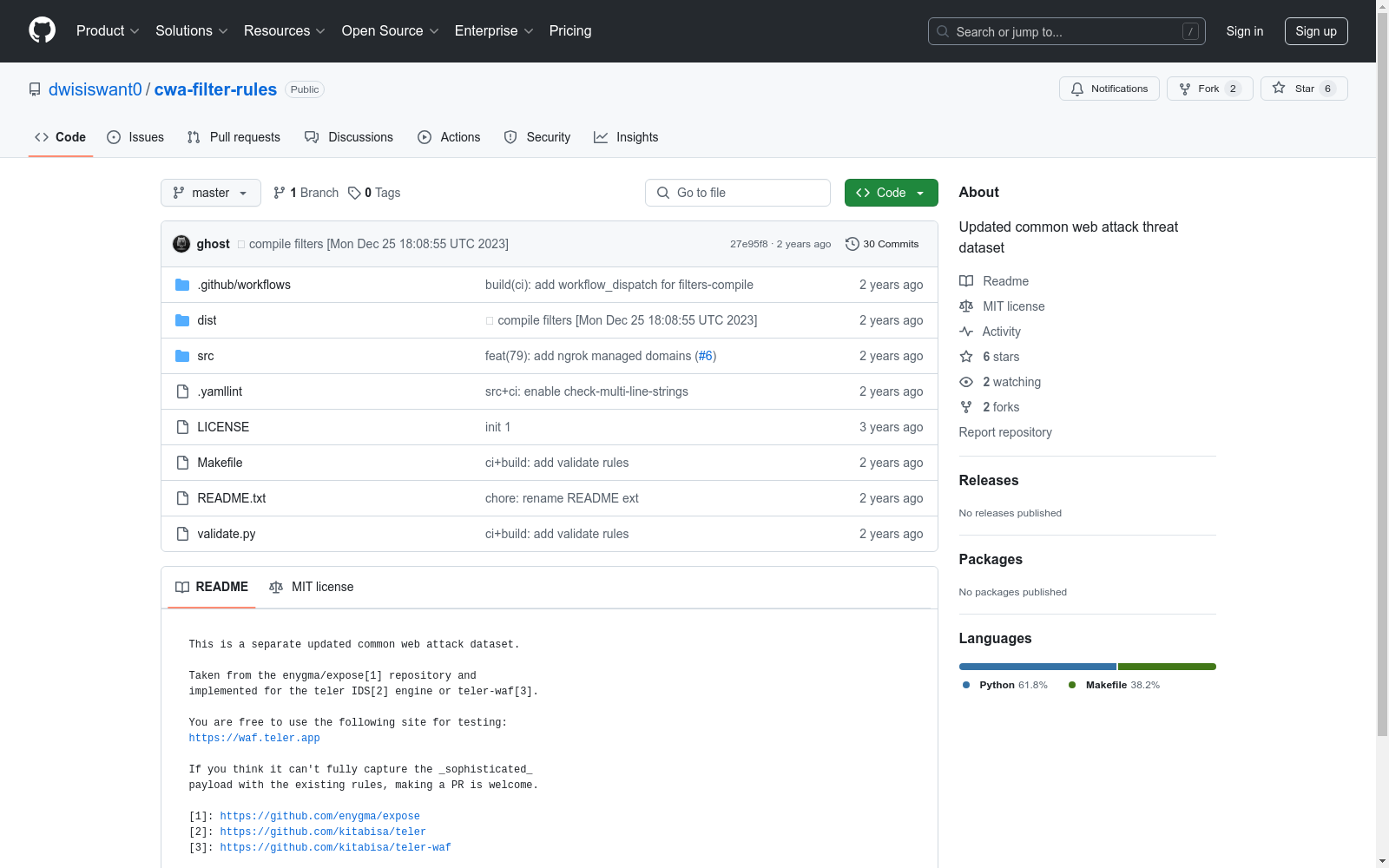
Task: Open the kitabisa/teler-waf GitHub link
Action: click(x=336, y=848)
